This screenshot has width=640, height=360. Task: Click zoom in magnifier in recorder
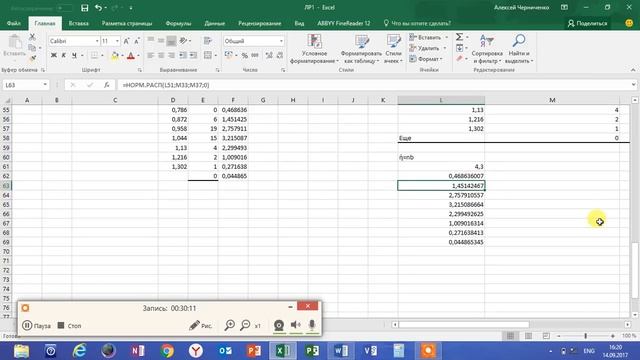coord(230,325)
